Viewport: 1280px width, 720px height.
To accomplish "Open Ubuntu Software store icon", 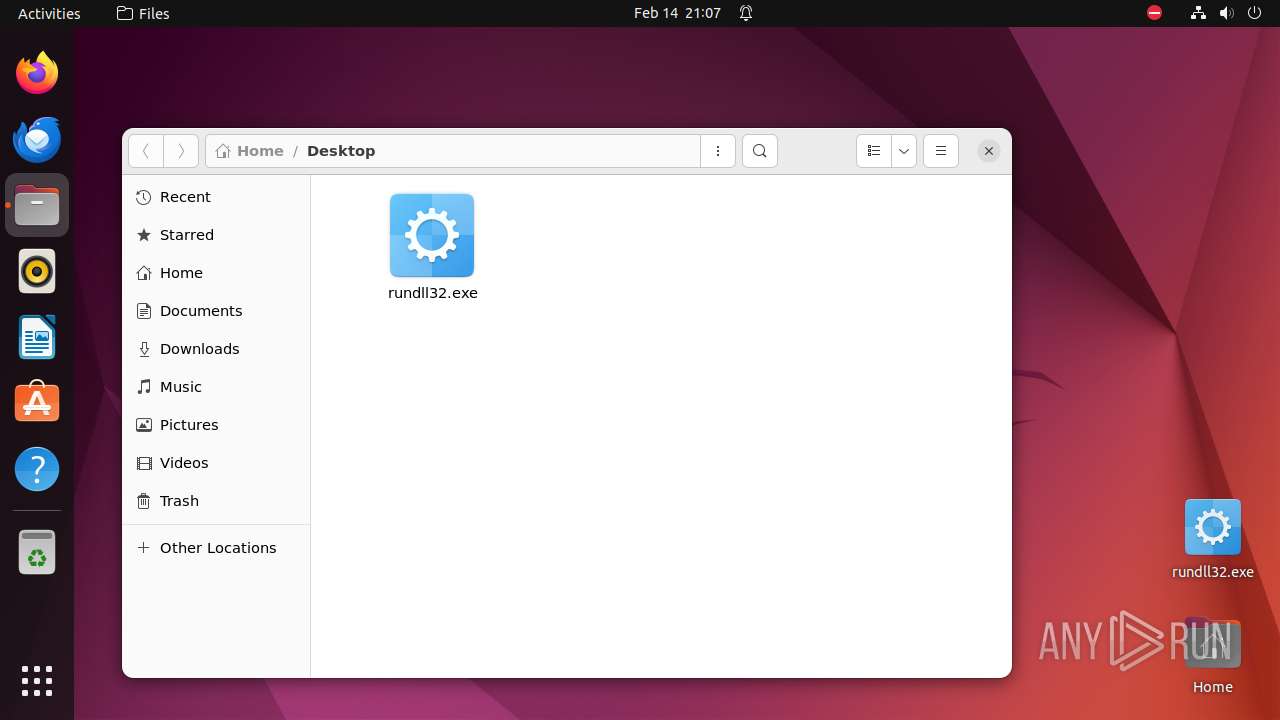I will [37, 403].
